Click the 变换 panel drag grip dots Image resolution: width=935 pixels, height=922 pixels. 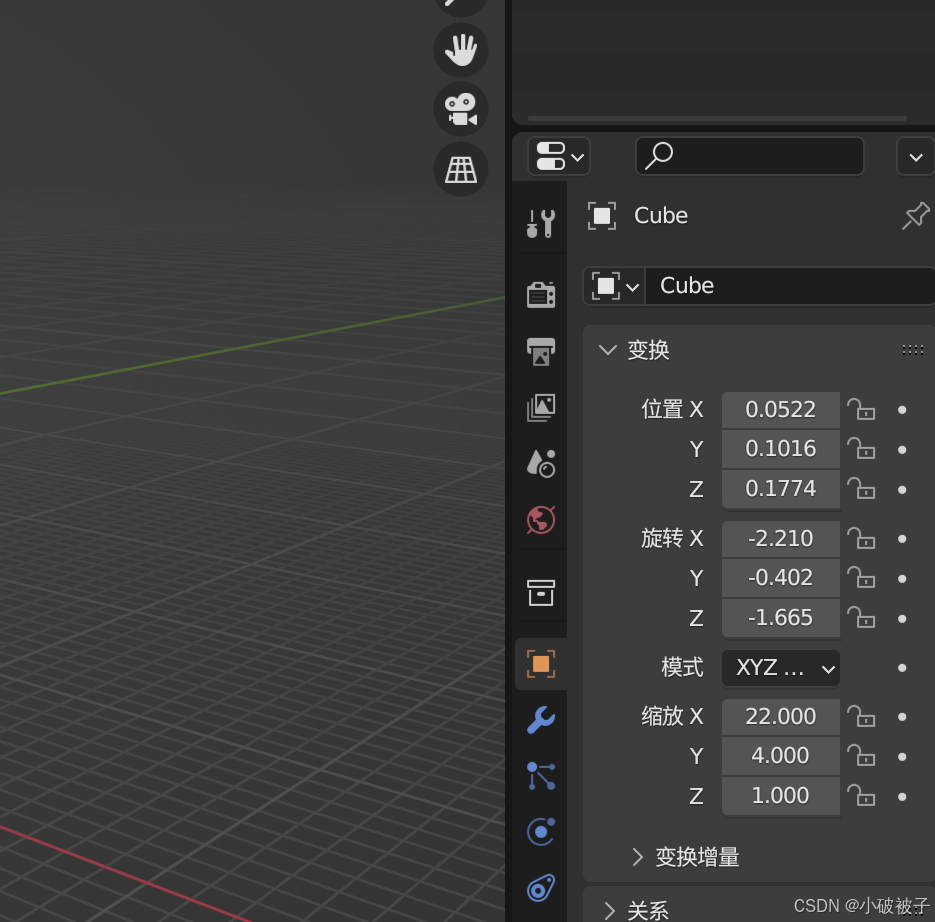tap(912, 350)
